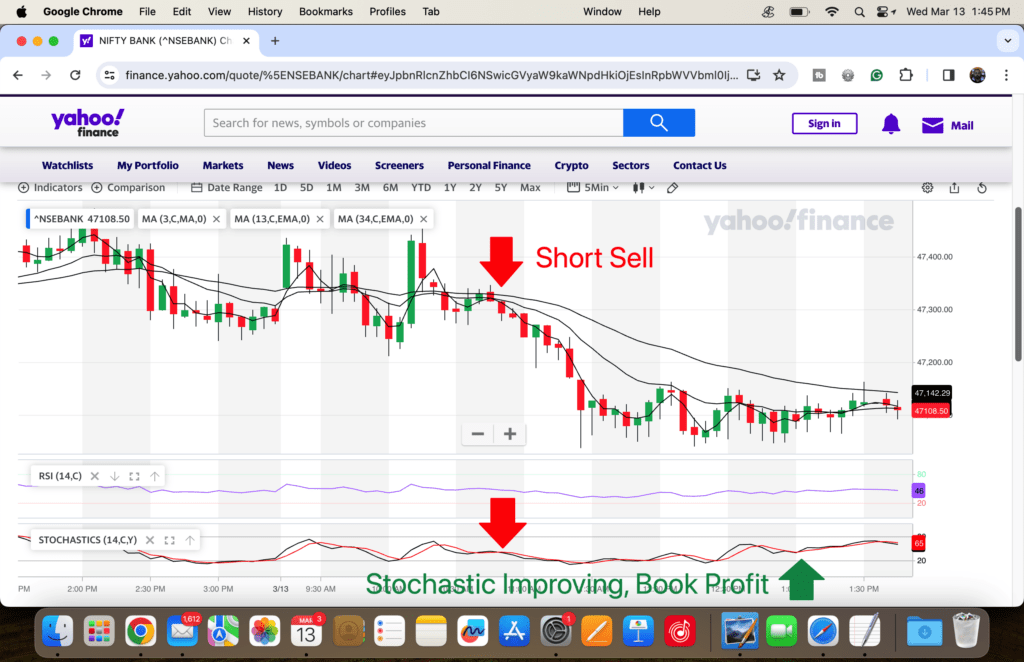Image resolution: width=1024 pixels, height=662 pixels.
Task: Select the 1D range
Action: pos(280,187)
